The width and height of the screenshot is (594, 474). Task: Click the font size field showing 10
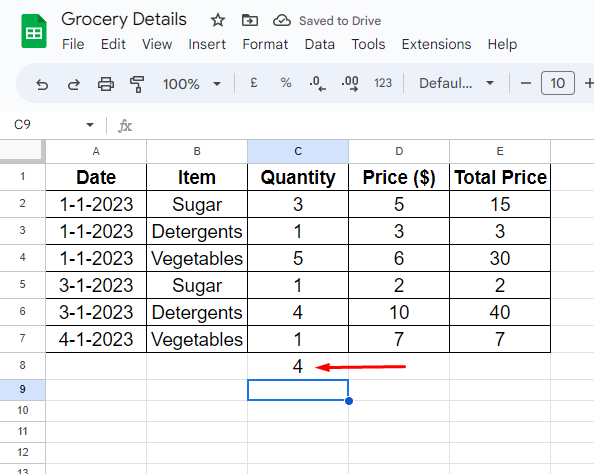[558, 83]
